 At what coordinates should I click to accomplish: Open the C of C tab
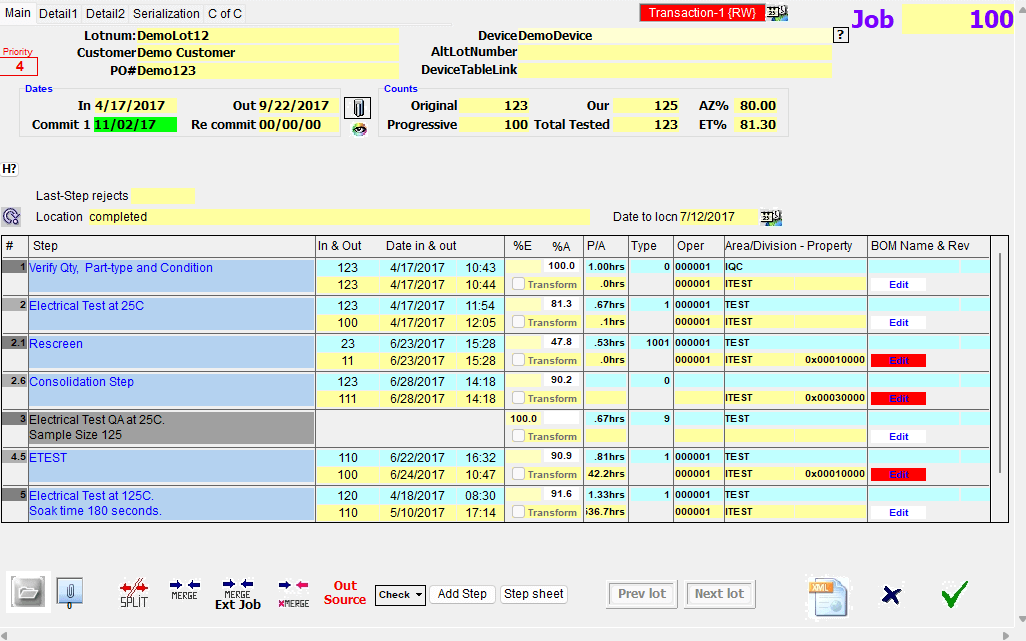(225, 14)
